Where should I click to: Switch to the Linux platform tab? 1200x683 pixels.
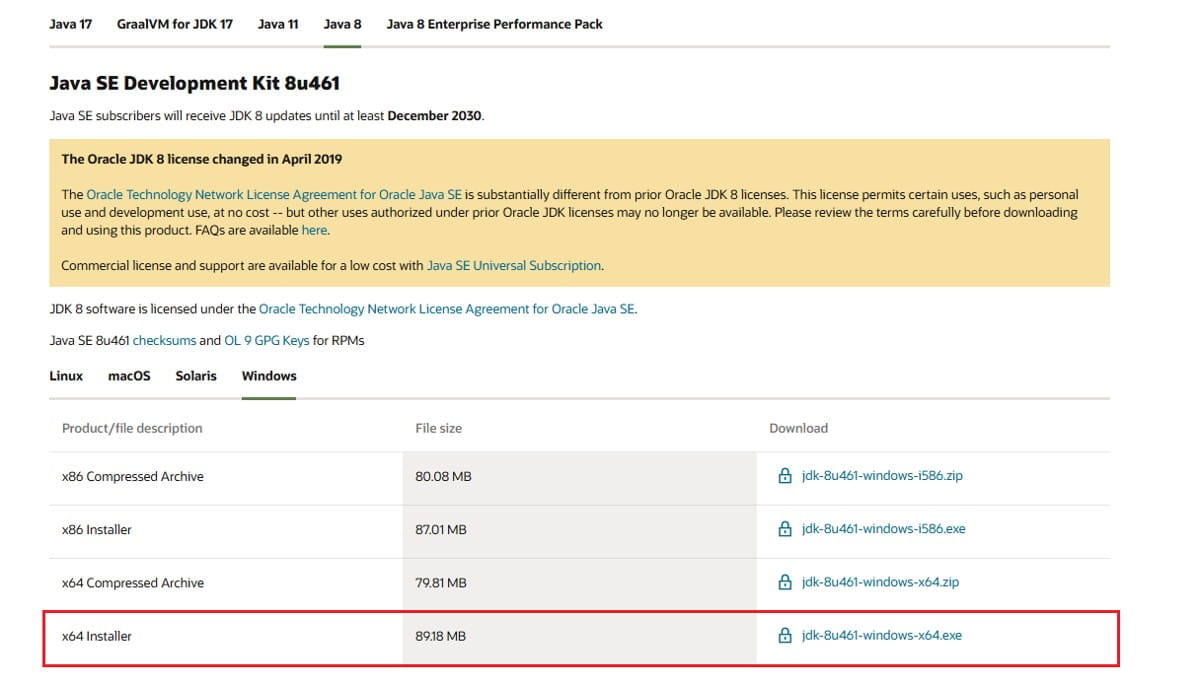coord(66,376)
